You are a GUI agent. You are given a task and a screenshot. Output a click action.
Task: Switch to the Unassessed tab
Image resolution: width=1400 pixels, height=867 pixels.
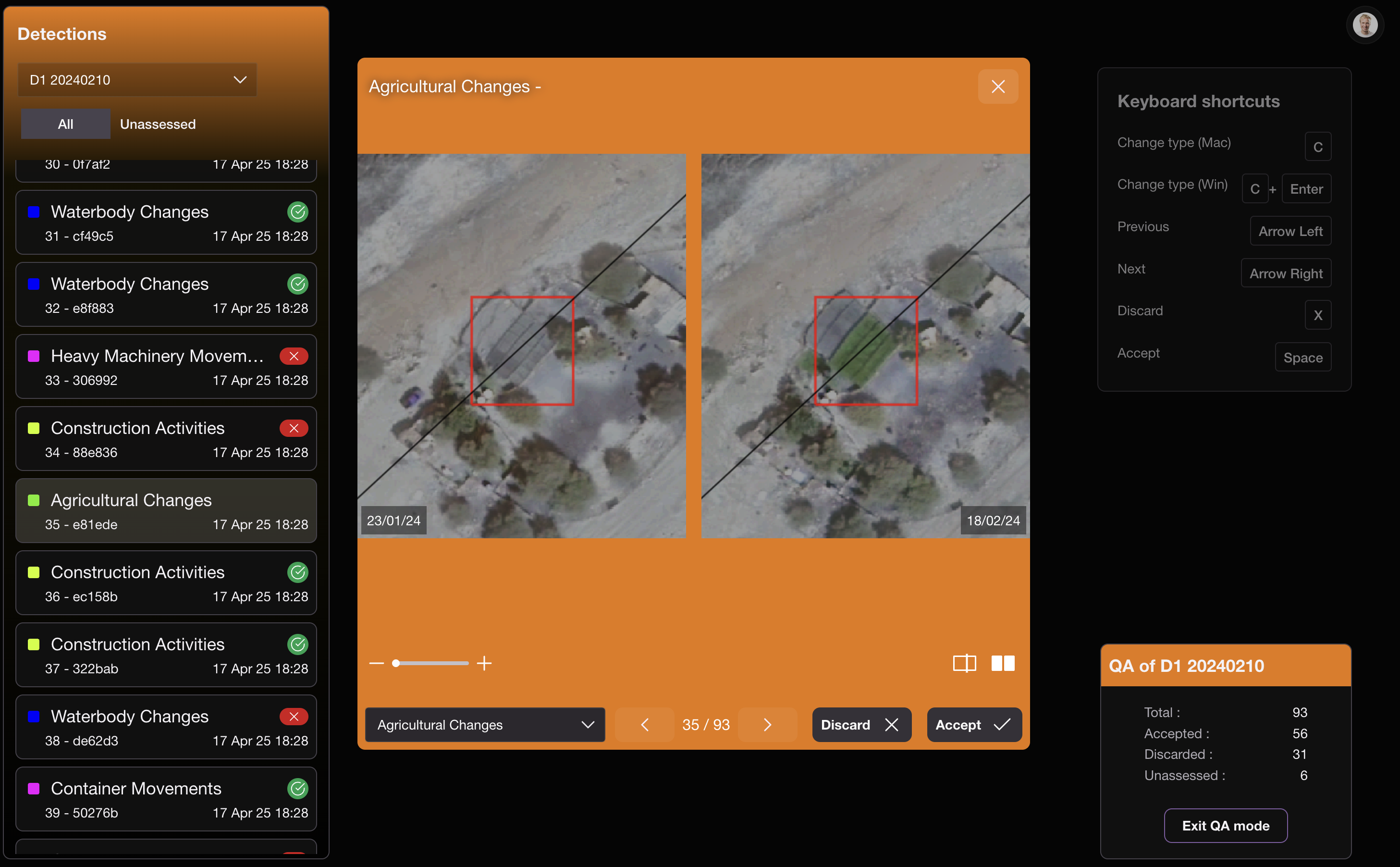tap(158, 124)
